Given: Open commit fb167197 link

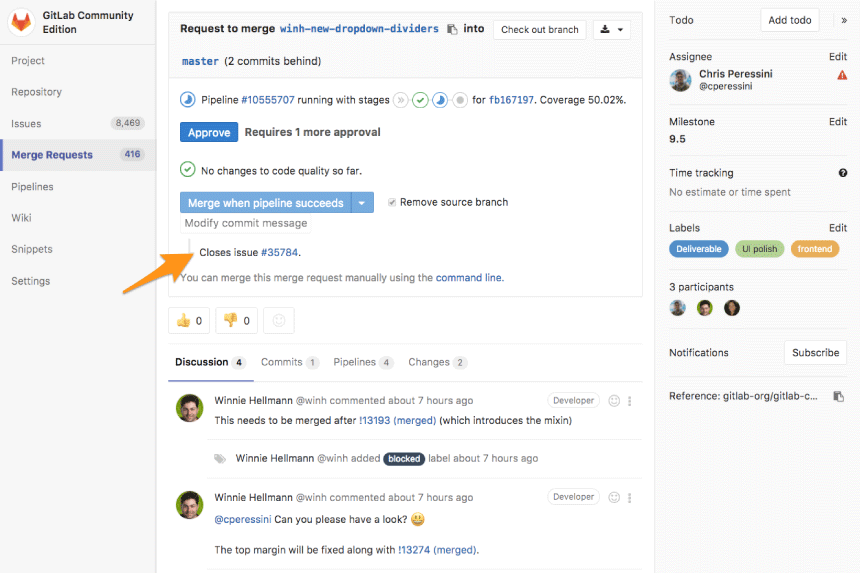Looking at the screenshot, I should pos(511,100).
